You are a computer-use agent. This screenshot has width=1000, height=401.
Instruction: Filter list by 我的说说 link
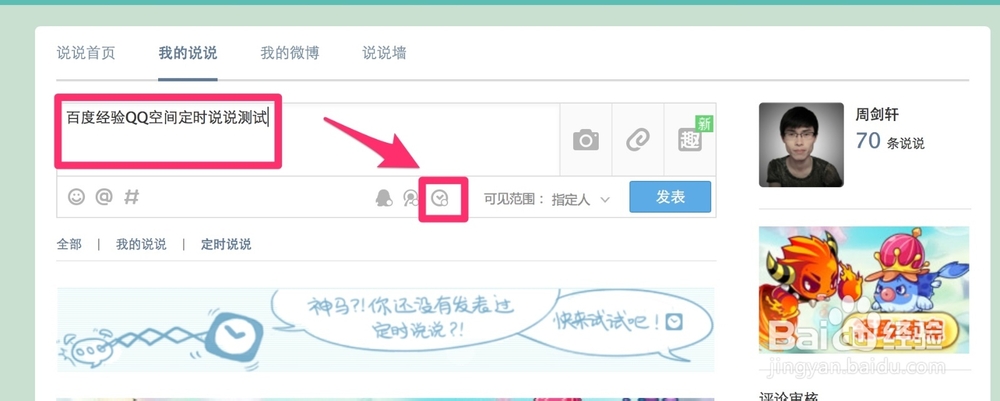pos(141,244)
